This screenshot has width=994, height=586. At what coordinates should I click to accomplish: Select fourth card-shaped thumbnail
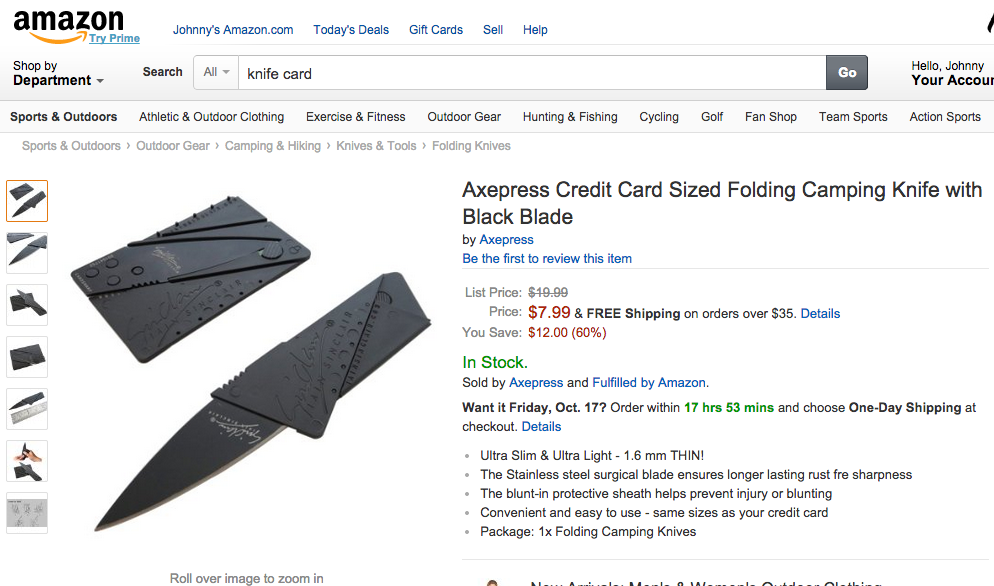click(27, 357)
